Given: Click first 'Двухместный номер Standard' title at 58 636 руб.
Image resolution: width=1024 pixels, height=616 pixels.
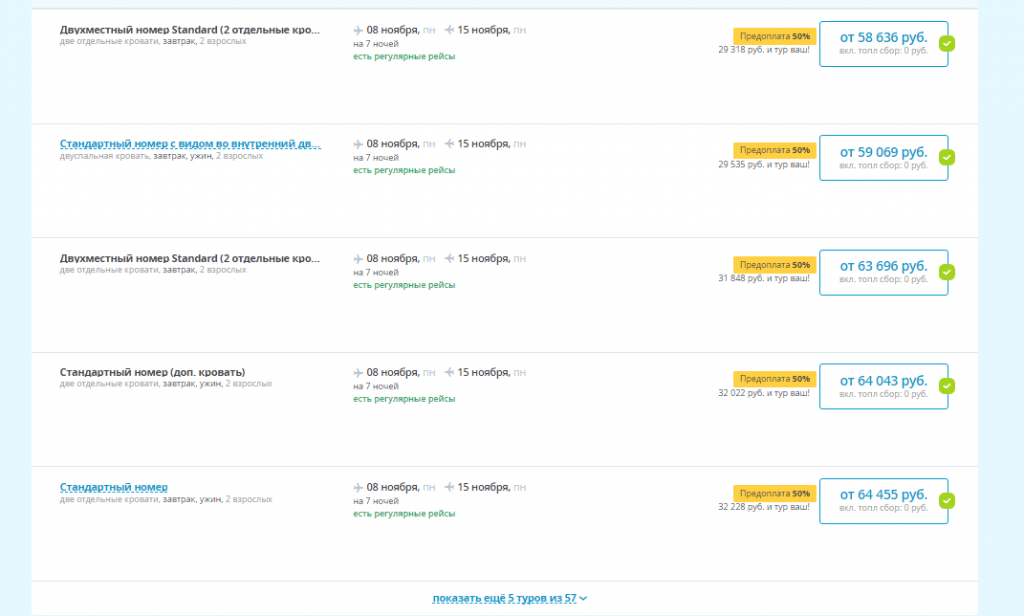Looking at the screenshot, I should [190, 30].
